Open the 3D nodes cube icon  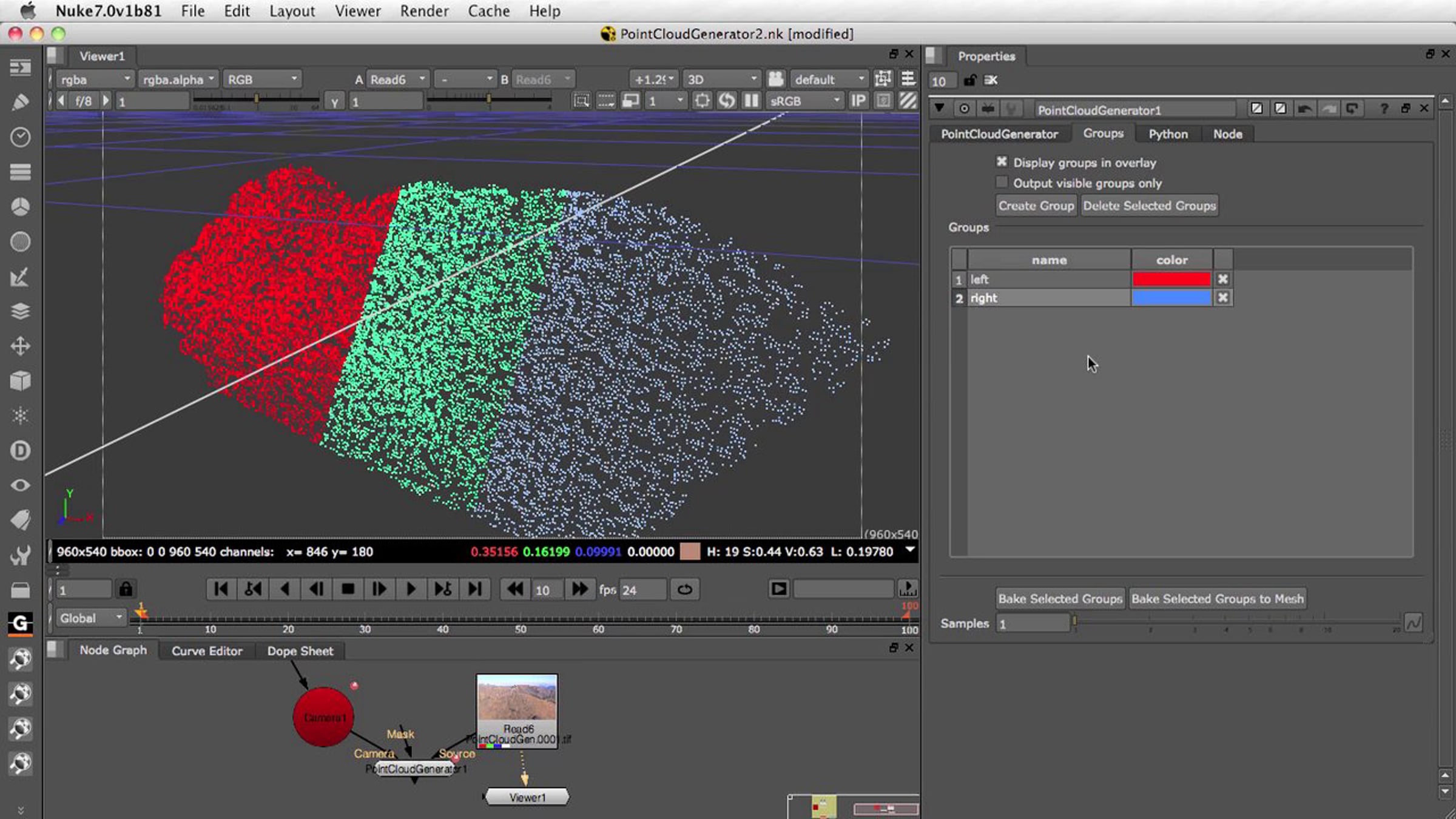[x=20, y=381]
